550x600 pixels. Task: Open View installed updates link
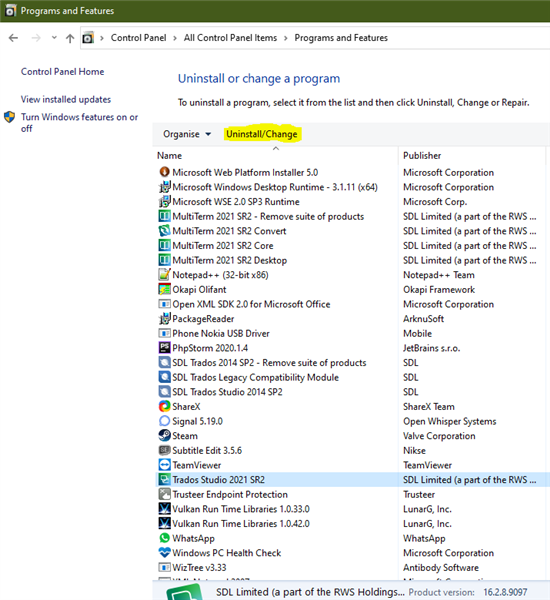pyautogui.click(x=66, y=99)
